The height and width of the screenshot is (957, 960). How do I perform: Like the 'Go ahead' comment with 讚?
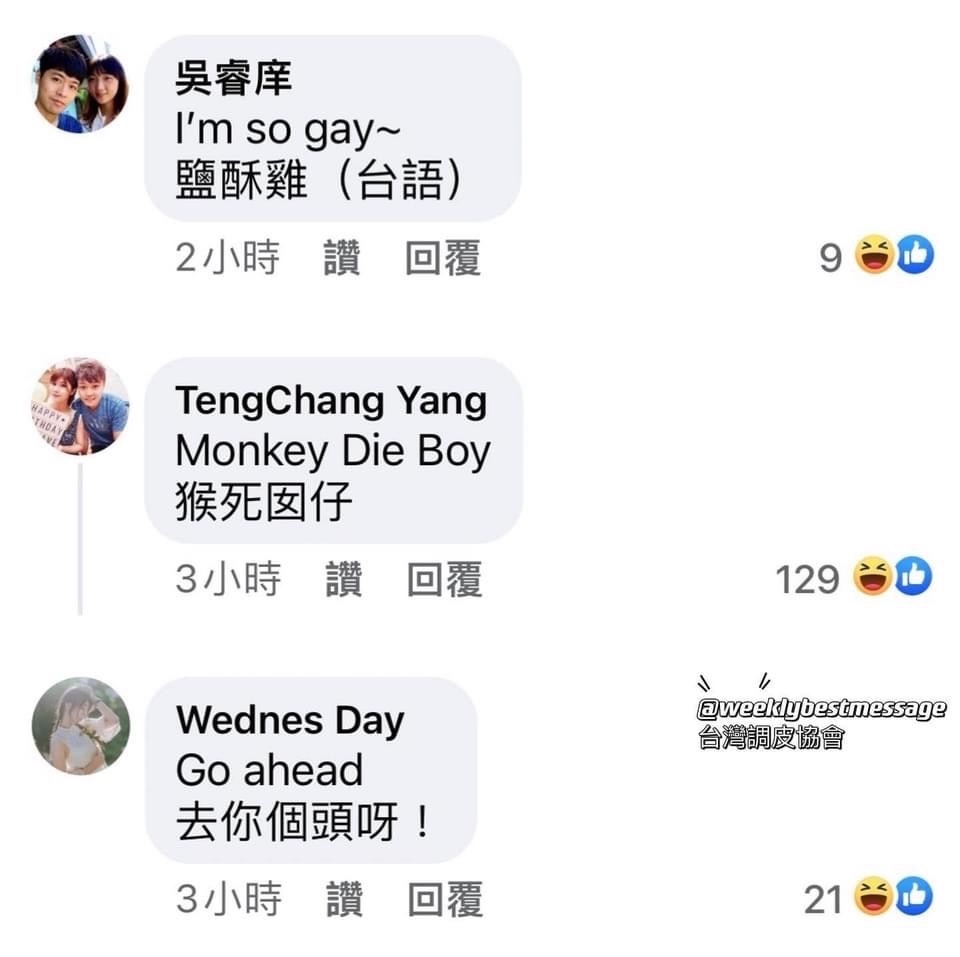[x=345, y=899]
